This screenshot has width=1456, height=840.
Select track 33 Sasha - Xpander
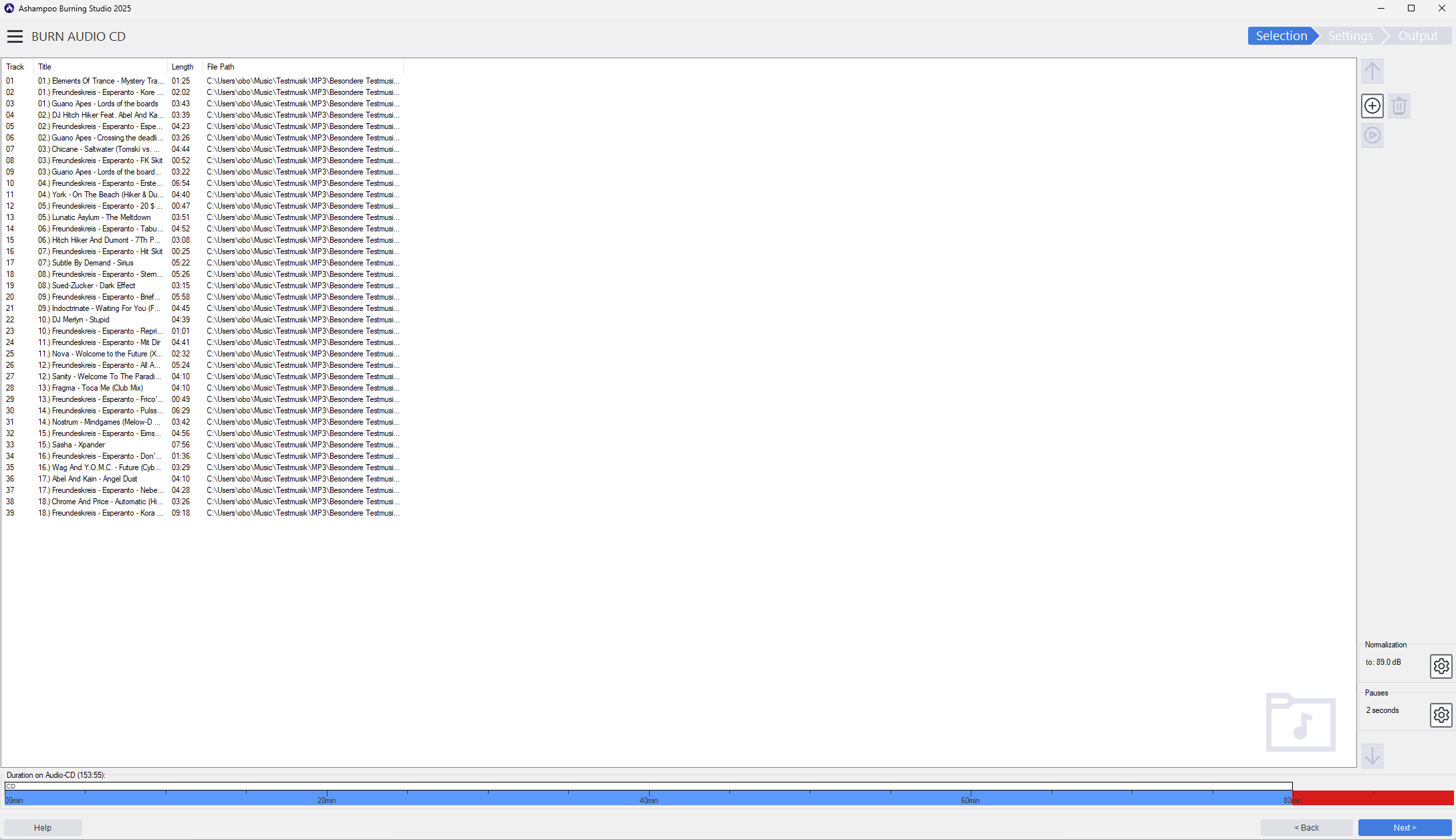click(202, 445)
